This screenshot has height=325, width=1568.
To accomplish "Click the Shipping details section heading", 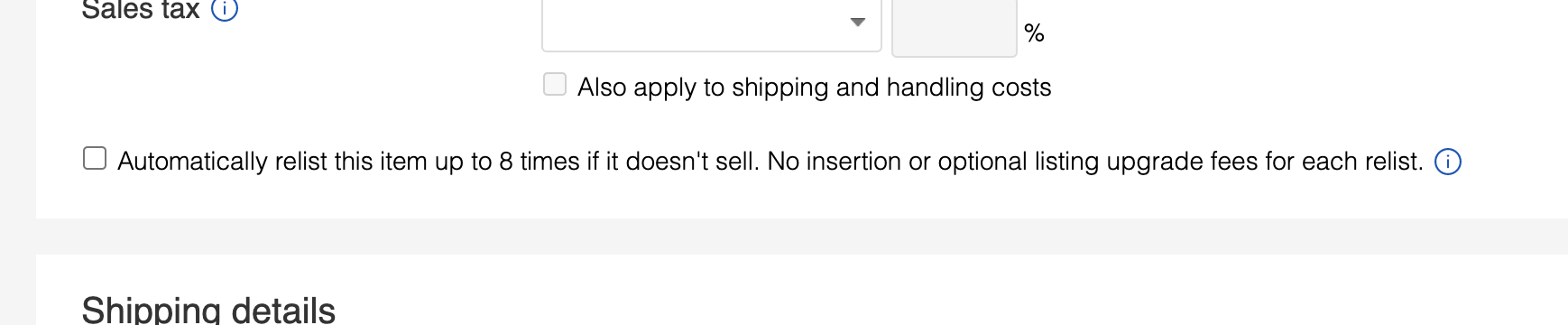I will point(208,310).
